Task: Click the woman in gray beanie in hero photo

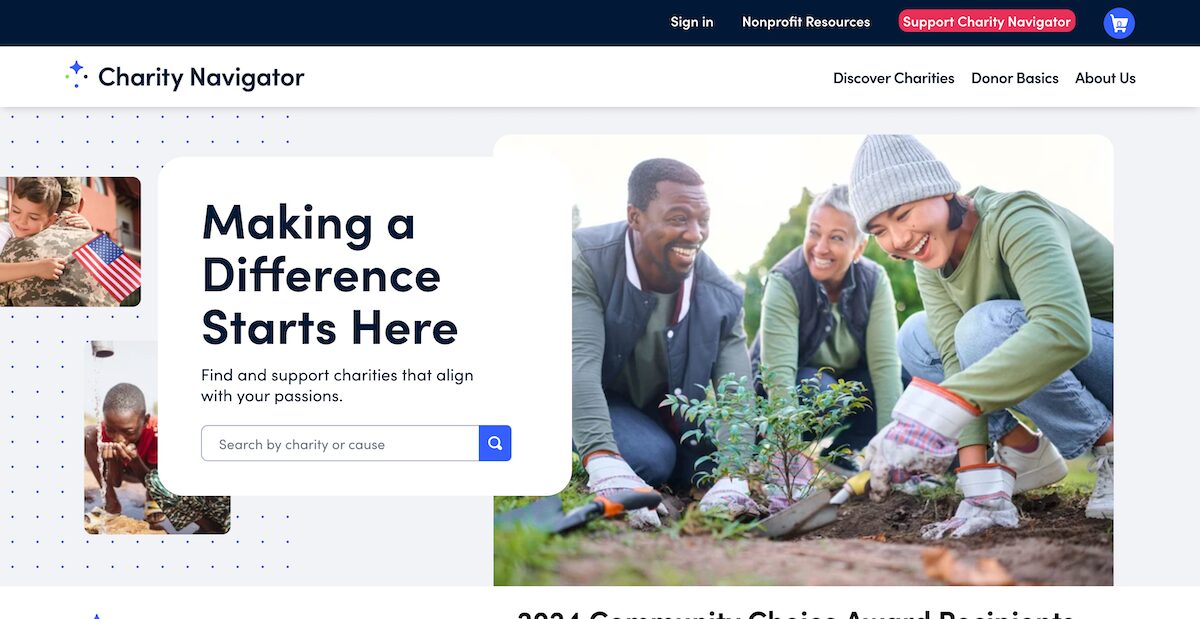Action: tap(980, 330)
